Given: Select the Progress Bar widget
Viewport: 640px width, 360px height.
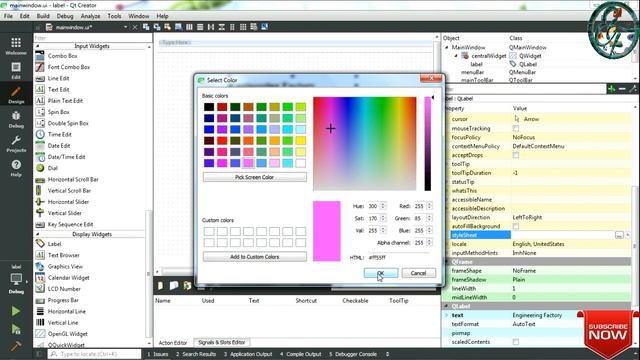Looking at the screenshot, I should click(x=63, y=300).
